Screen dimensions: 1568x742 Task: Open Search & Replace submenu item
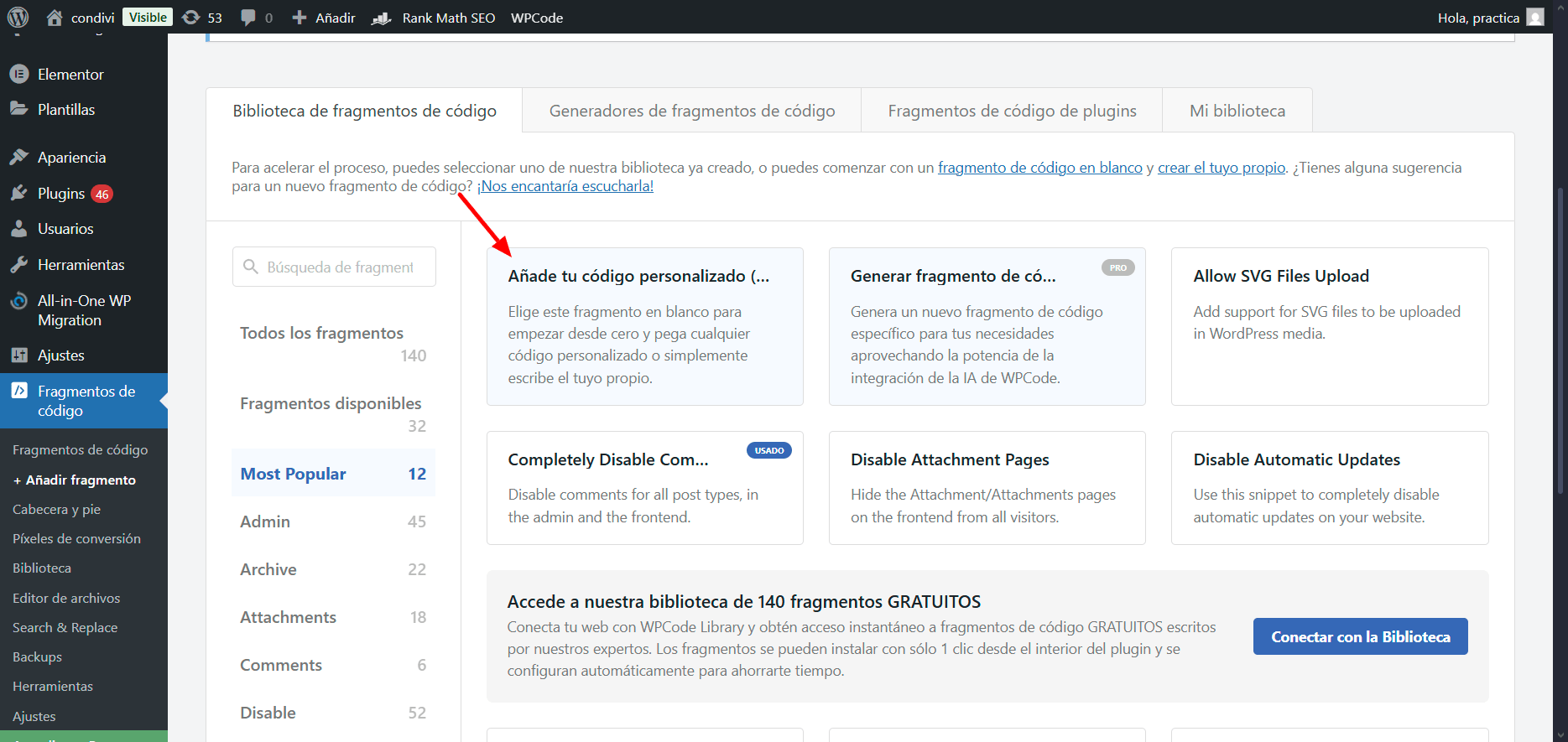pyautogui.click(x=65, y=627)
